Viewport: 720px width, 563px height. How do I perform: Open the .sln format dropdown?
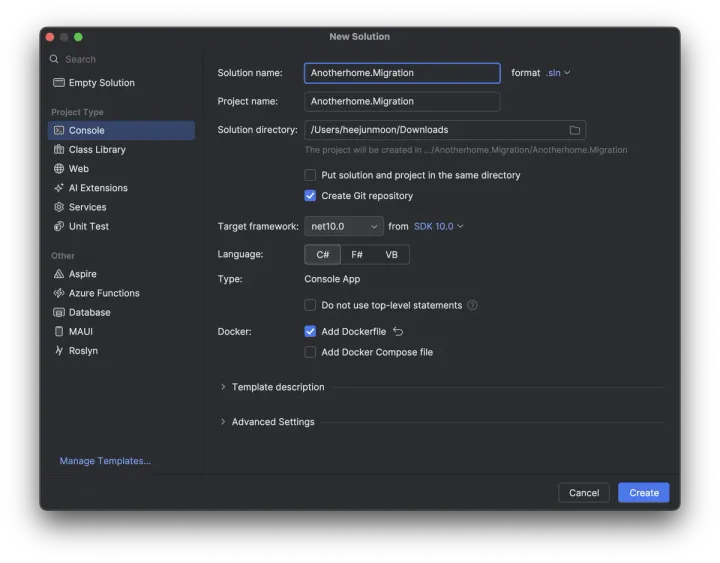click(558, 73)
